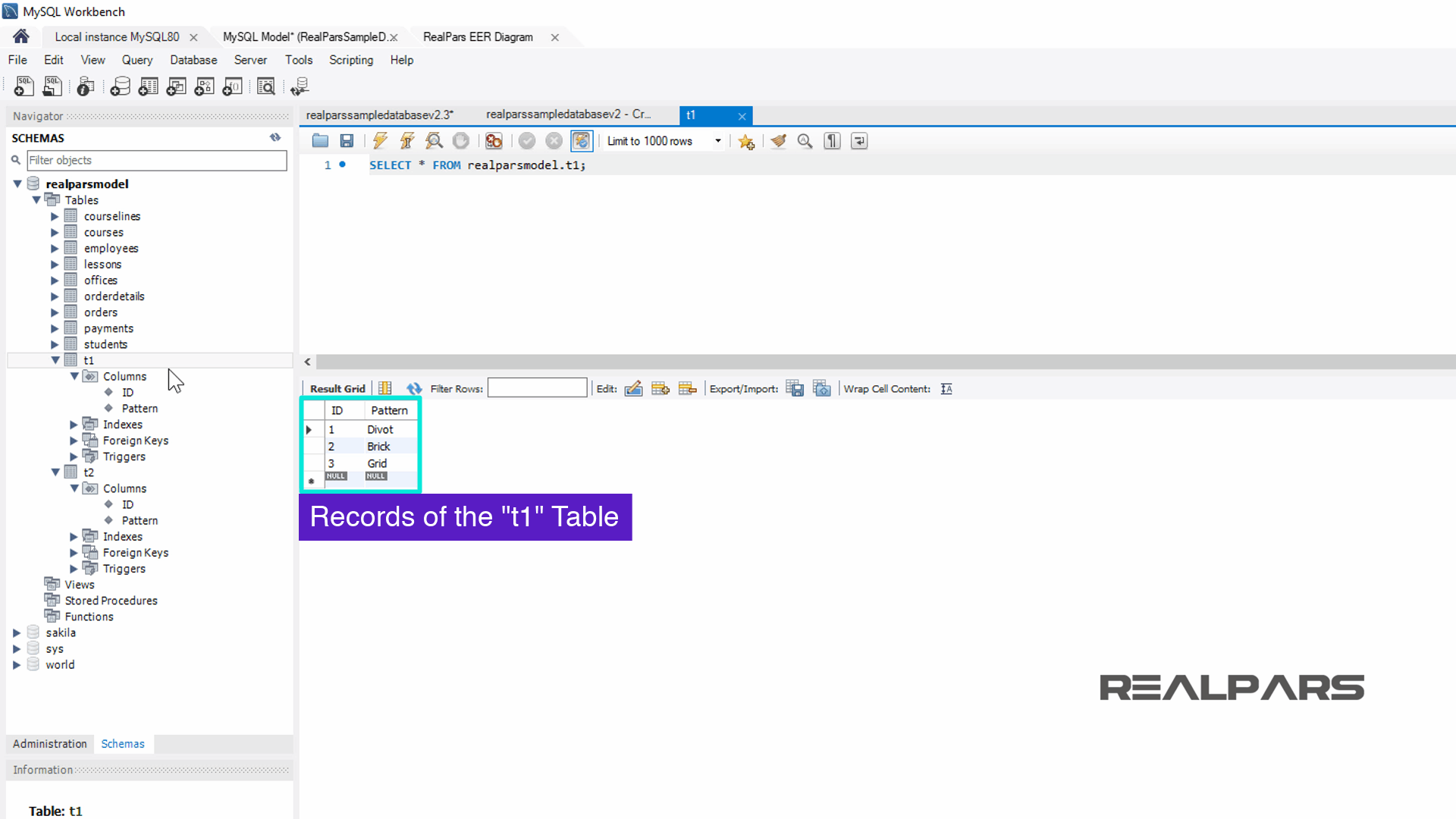Collapse the Tables node
Screen dimensions: 1456x819
36,200
